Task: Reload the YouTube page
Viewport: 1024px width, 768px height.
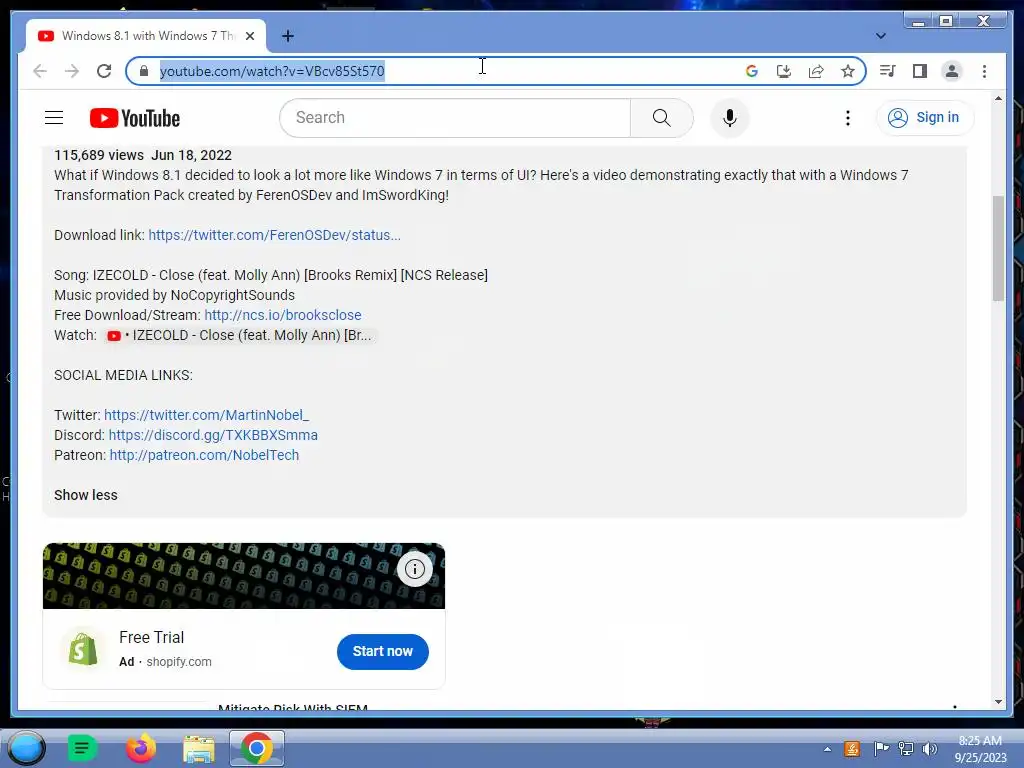Action: 104,71
